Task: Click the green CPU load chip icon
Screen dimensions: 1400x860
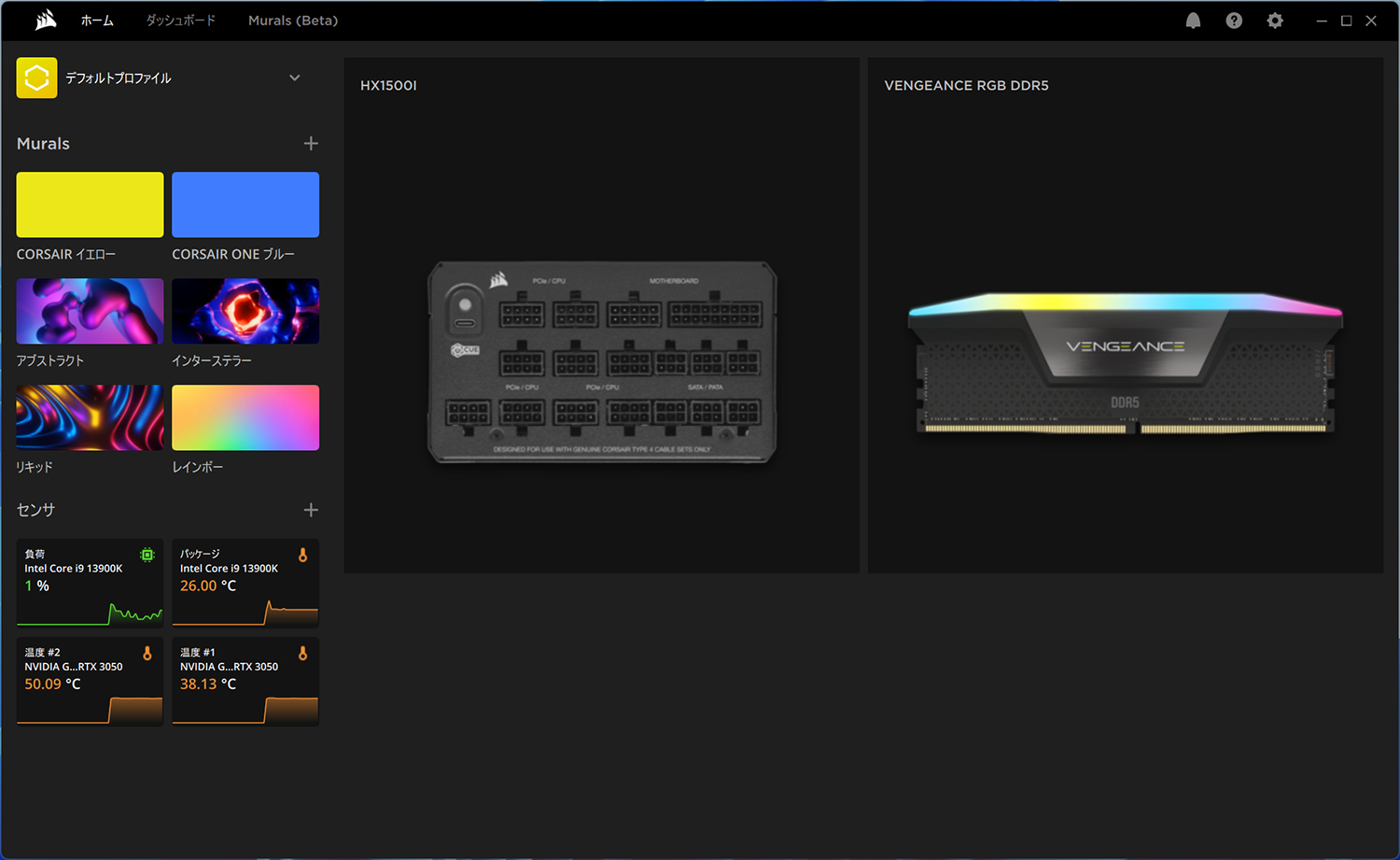Action: click(x=147, y=555)
